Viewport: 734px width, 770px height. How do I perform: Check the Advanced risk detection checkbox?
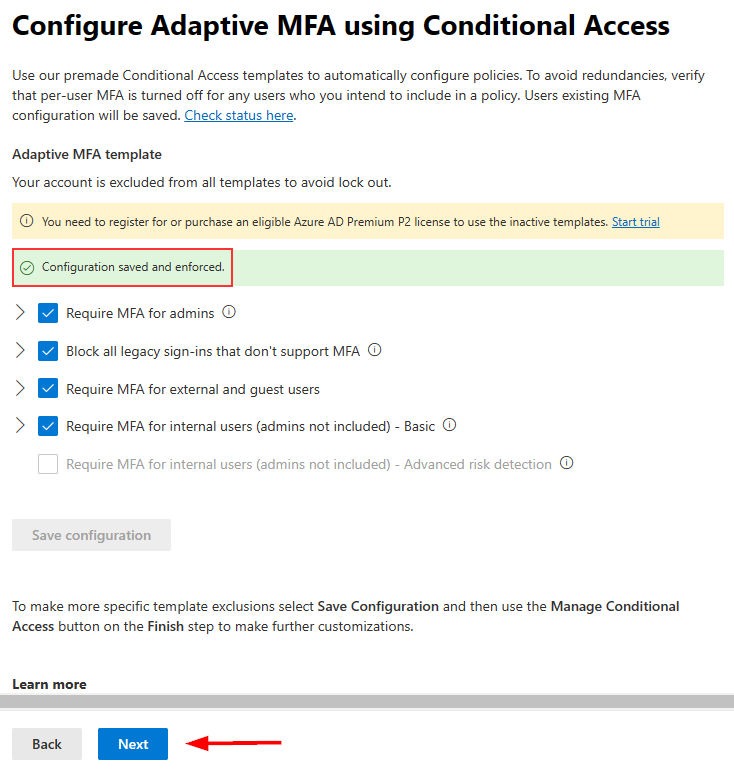pos(48,464)
